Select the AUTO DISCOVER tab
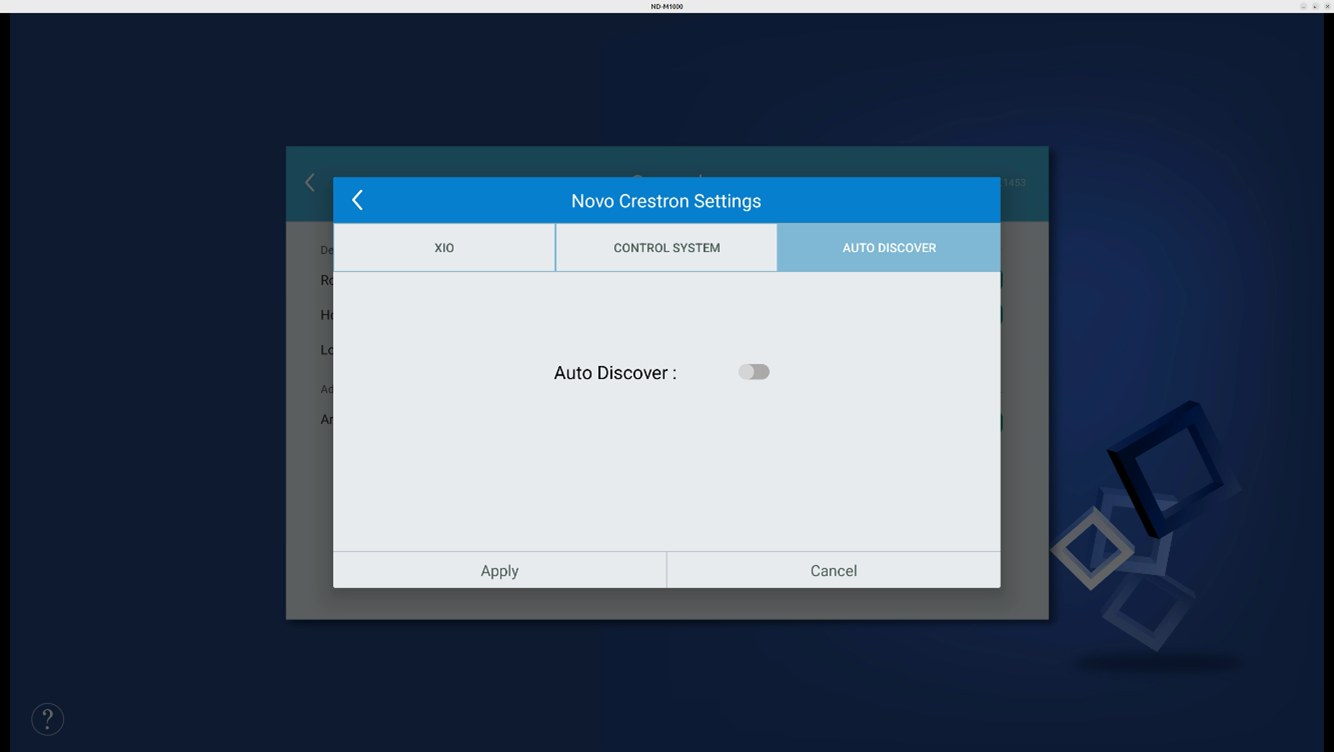This screenshot has width=1334, height=752. coord(888,248)
